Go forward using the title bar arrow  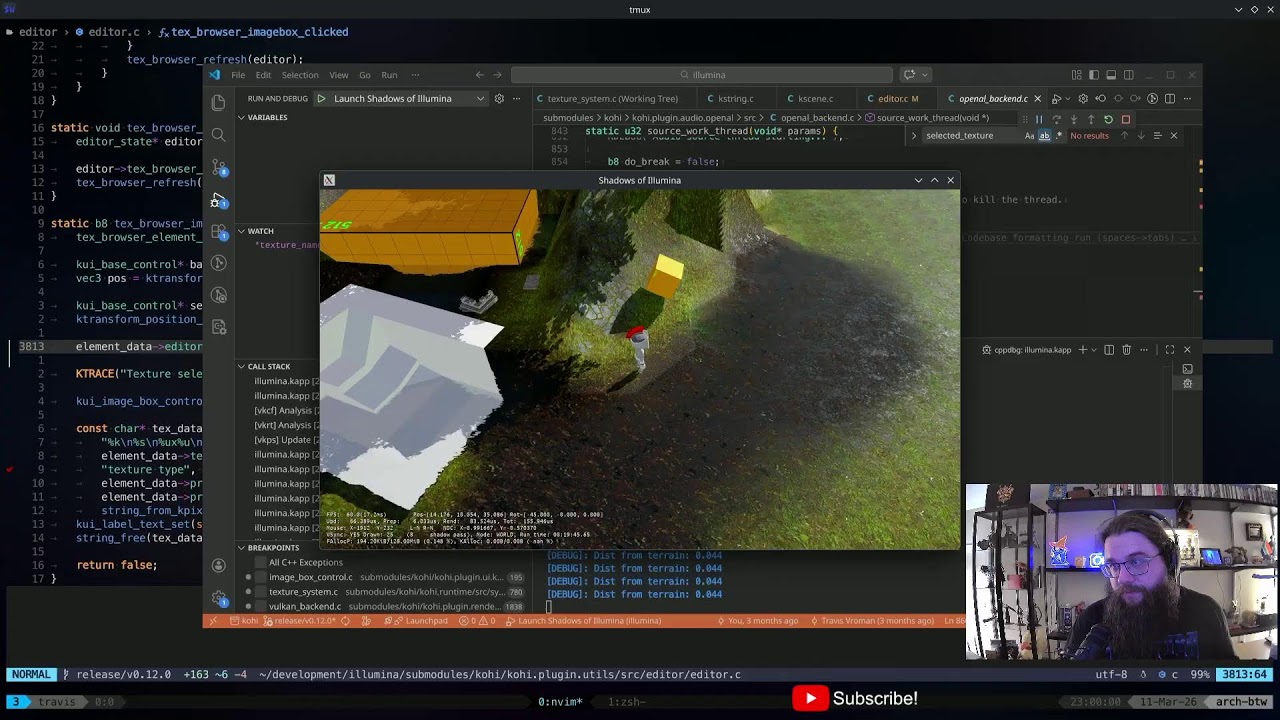tap(497, 75)
